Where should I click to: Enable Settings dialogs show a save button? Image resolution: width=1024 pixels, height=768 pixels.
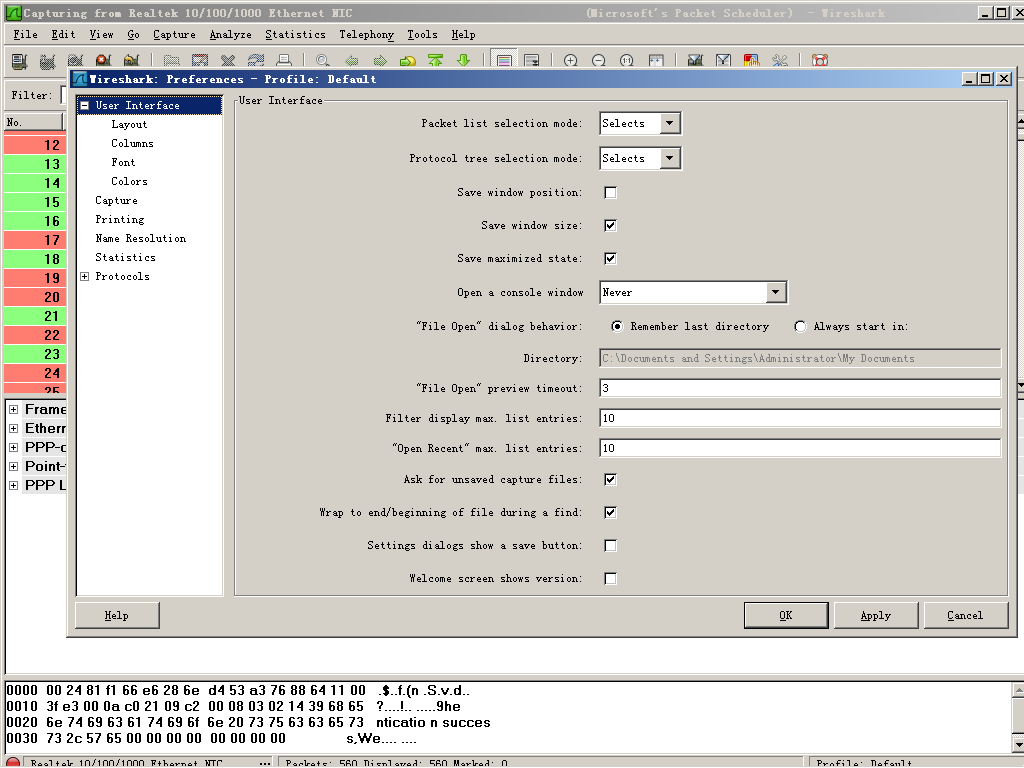[611, 545]
